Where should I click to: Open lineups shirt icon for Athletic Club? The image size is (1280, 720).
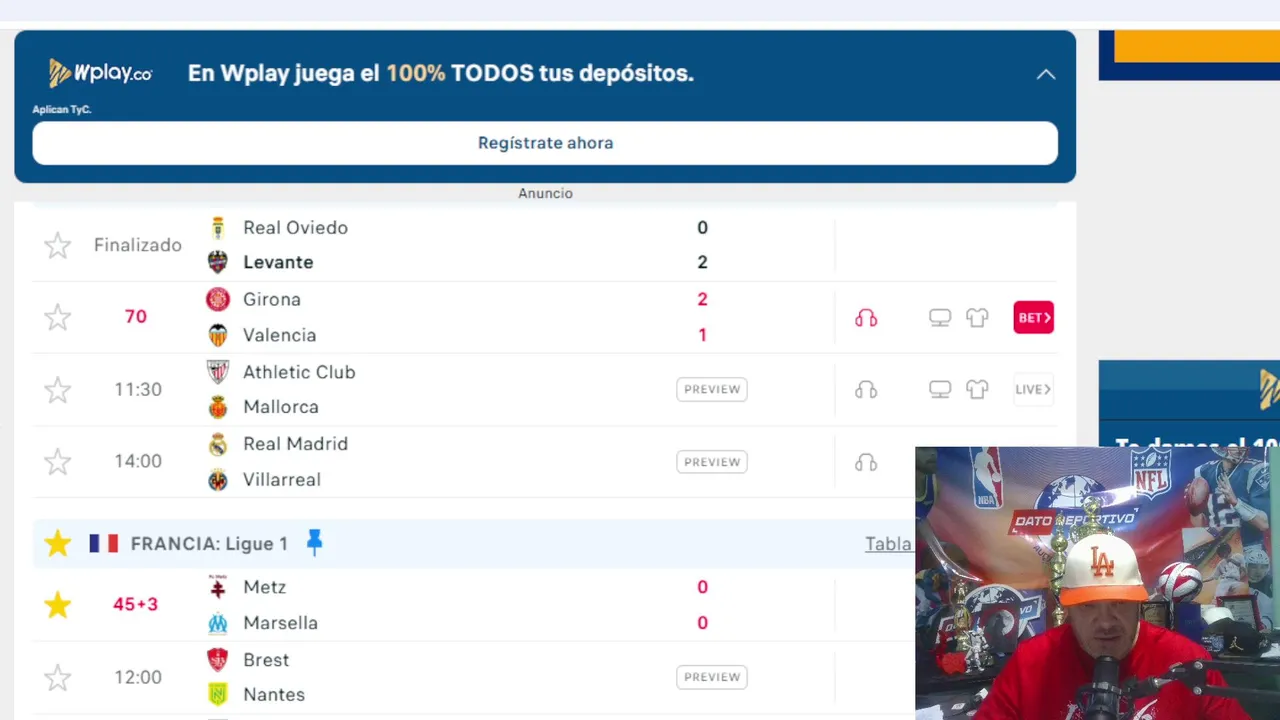tap(977, 390)
